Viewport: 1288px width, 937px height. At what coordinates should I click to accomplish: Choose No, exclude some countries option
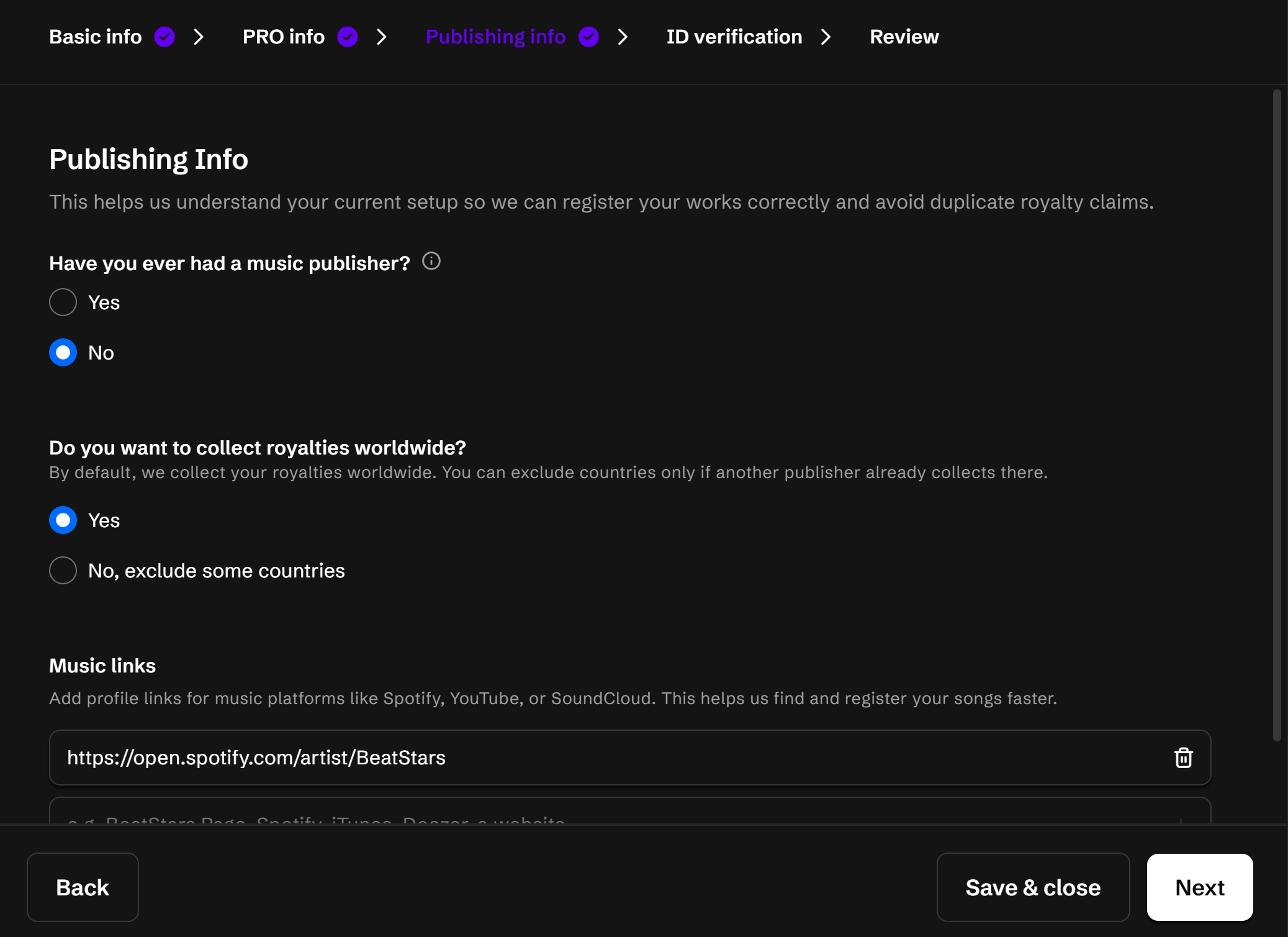pos(63,571)
